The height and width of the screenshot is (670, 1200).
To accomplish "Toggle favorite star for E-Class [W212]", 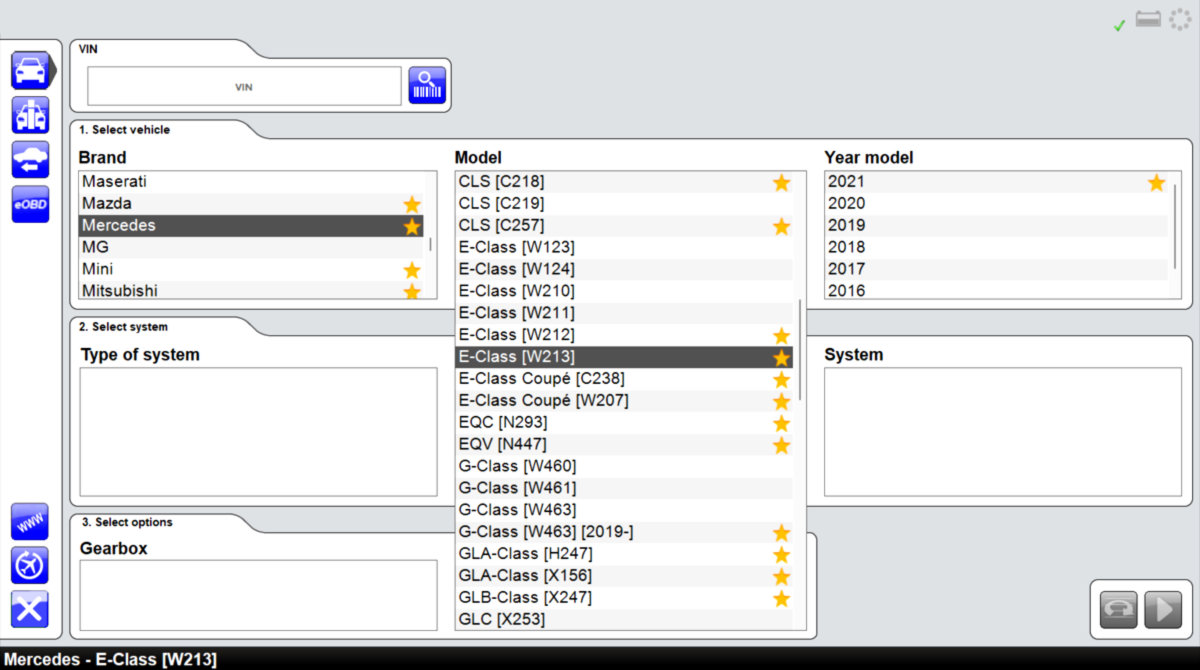I will (781, 335).
